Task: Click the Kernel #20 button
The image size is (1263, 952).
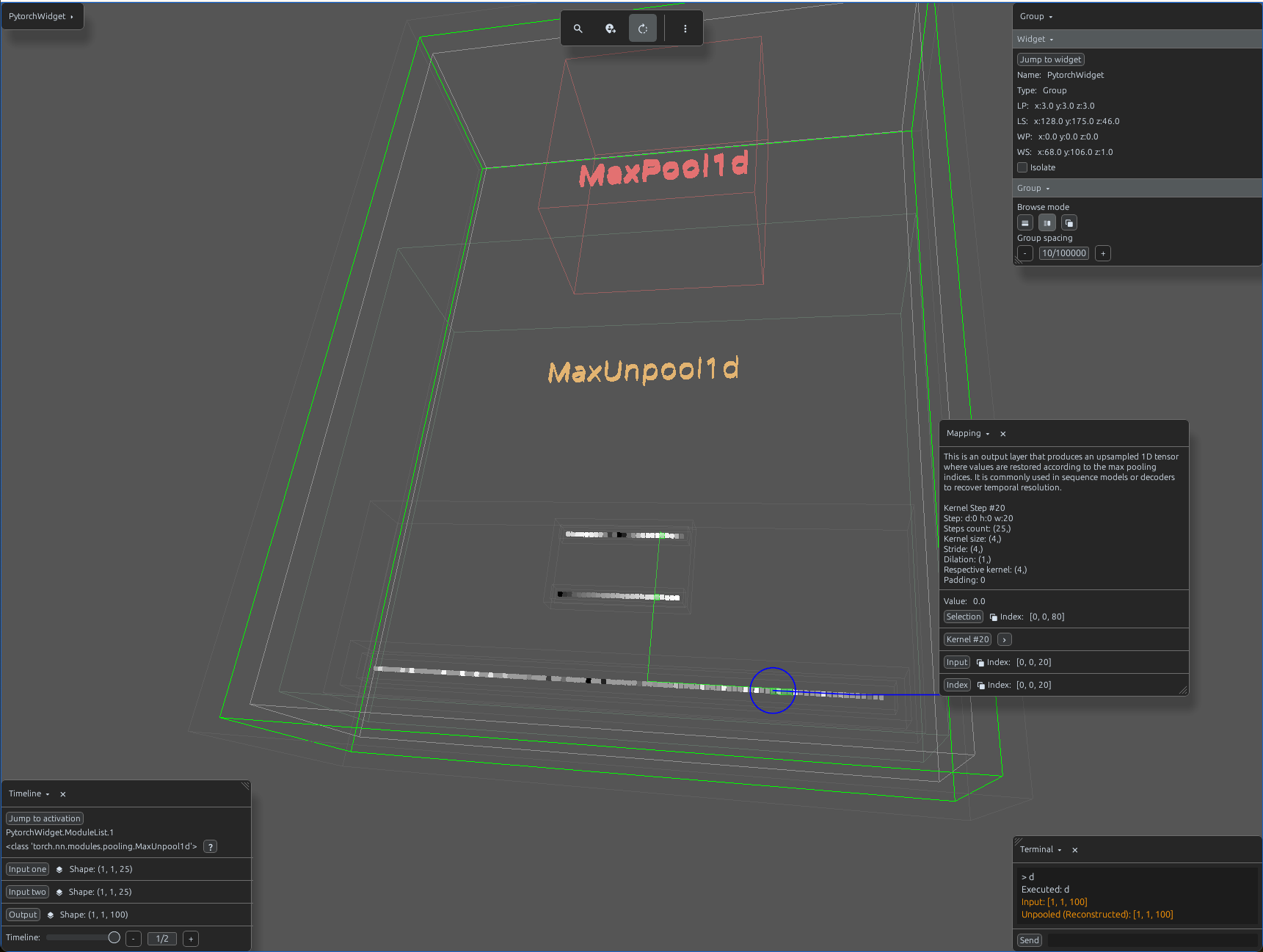Action: [x=968, y=640]
